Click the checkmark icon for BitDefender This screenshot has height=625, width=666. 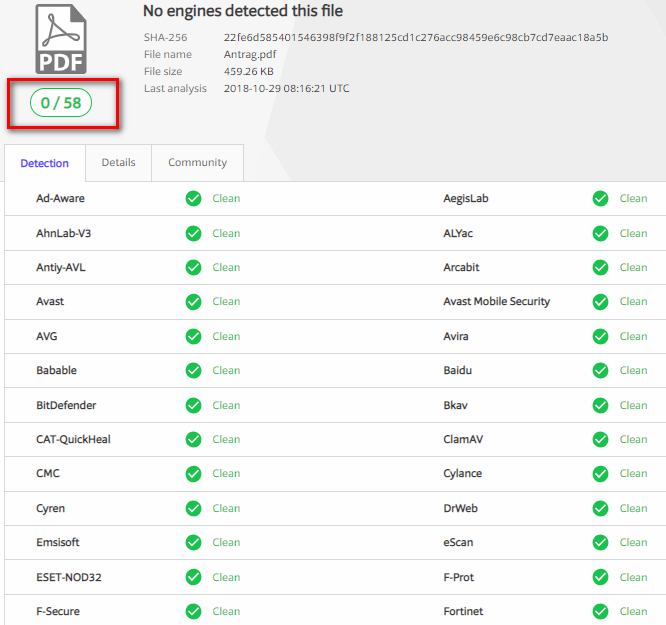point(194,405)
